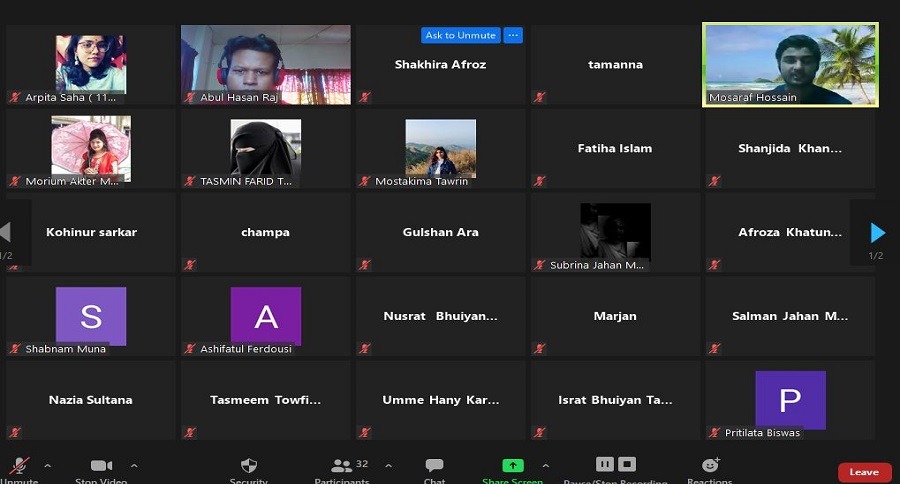The height and width of the screenshot is (484, 900).
Task: Open the Reactions emoji icon
Action: pos(710,465)
